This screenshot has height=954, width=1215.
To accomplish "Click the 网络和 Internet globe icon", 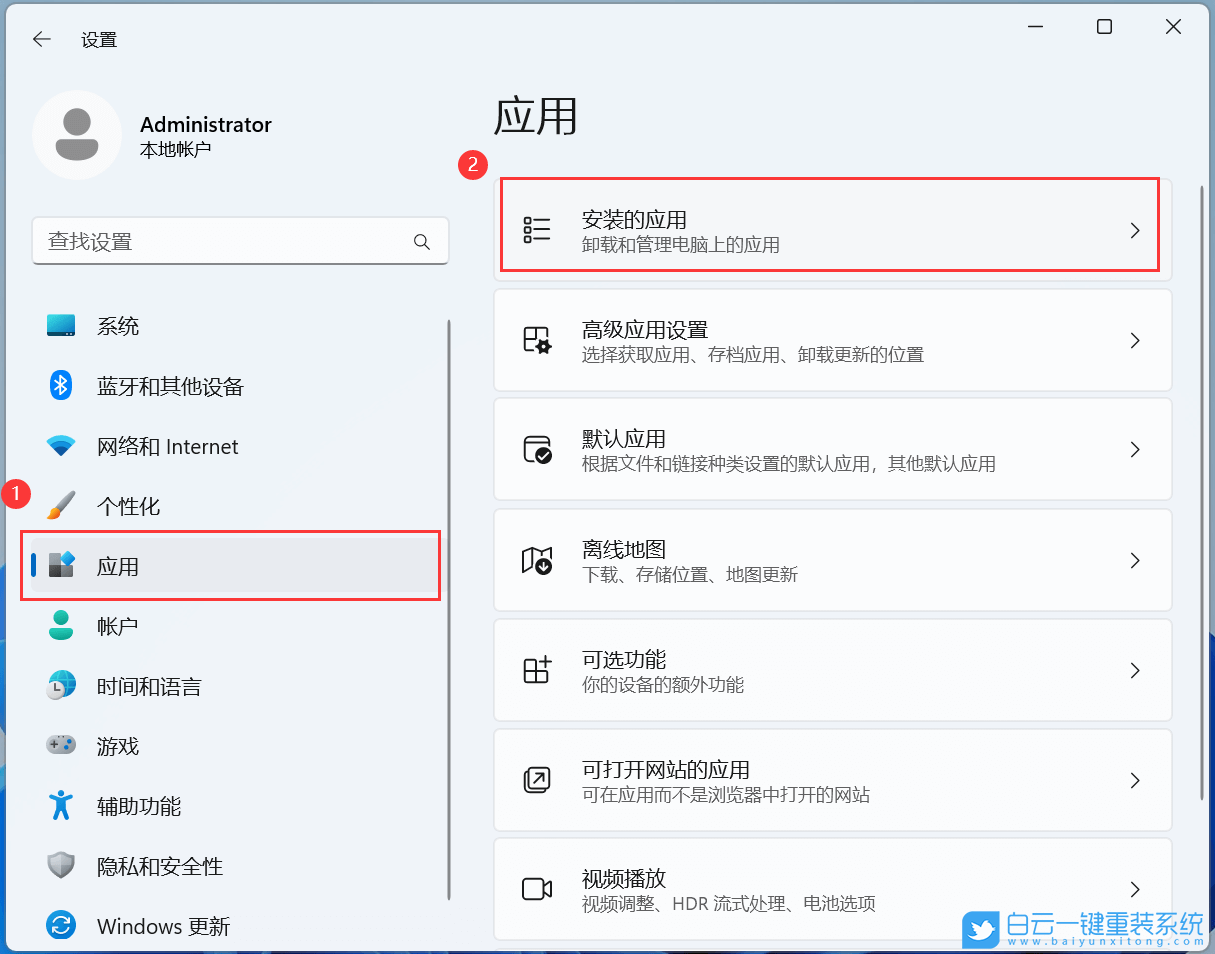I will point(61,446).
